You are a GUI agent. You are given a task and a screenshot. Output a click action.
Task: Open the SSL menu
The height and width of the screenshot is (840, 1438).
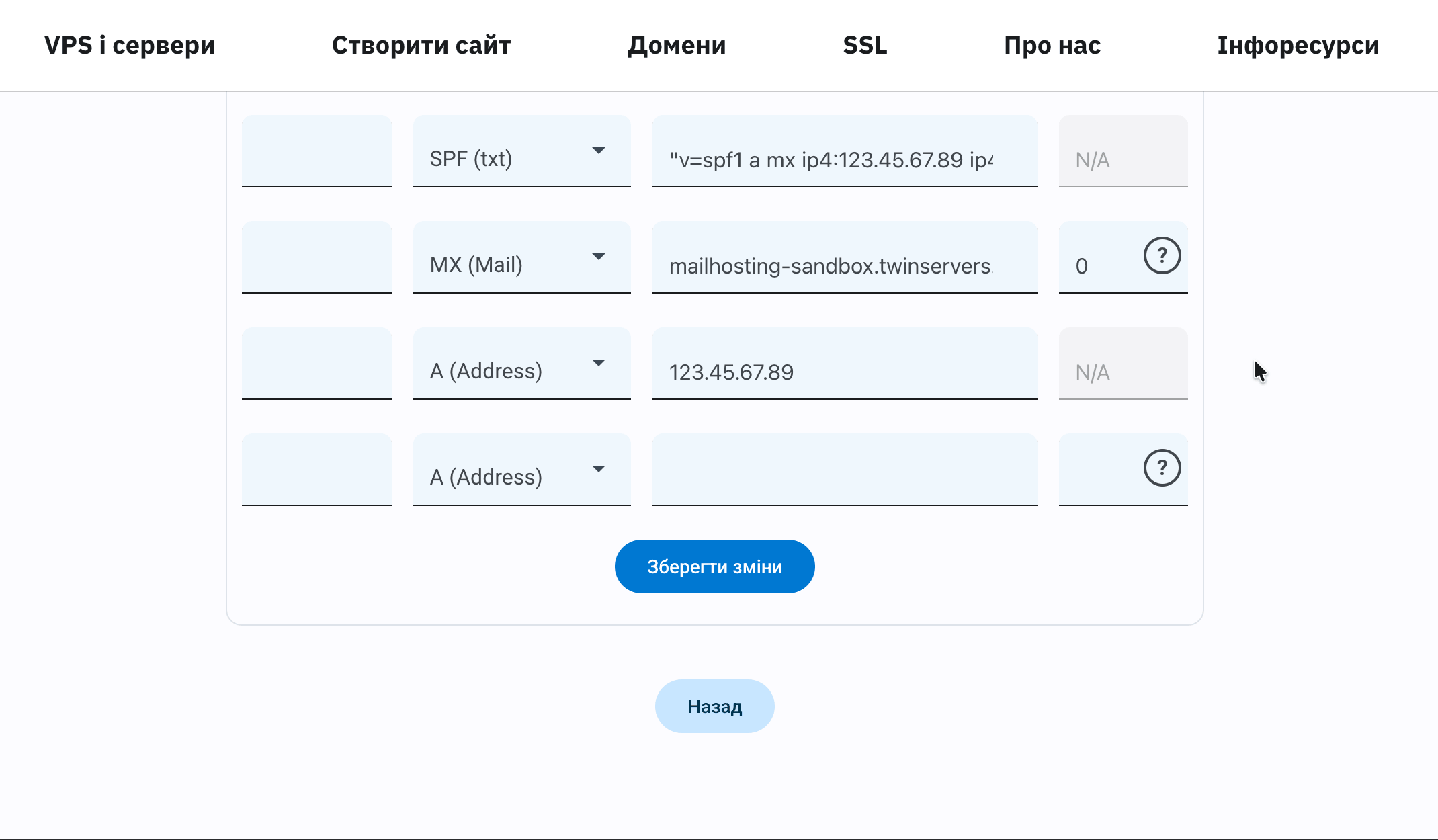coord(865,45)
